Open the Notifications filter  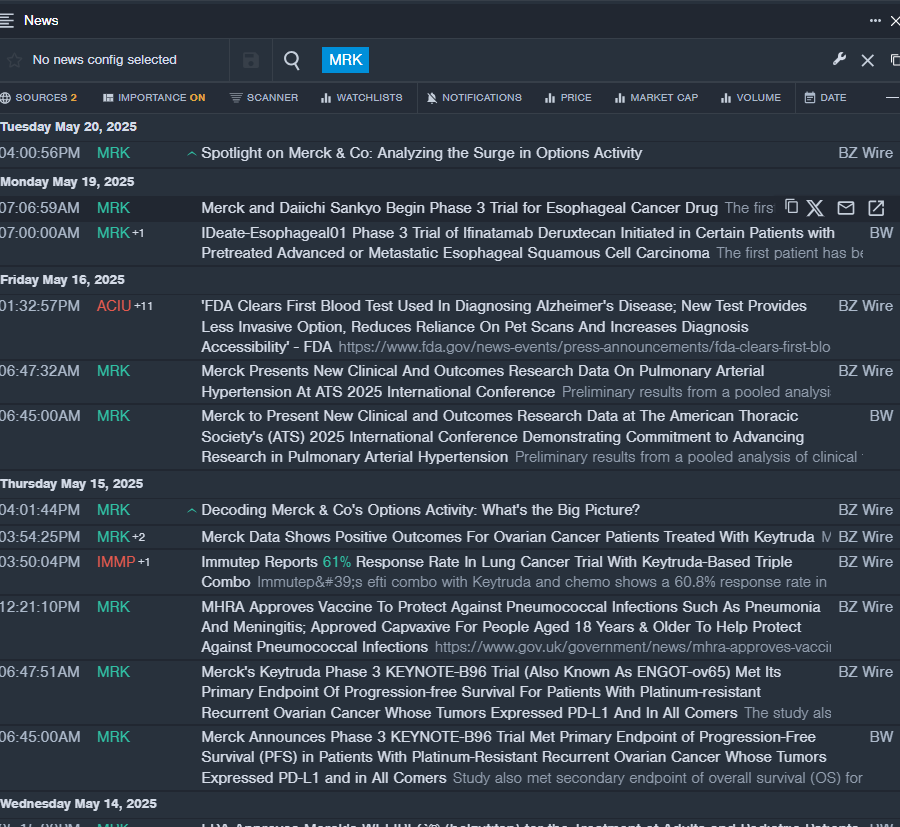[x=474, y=98]
